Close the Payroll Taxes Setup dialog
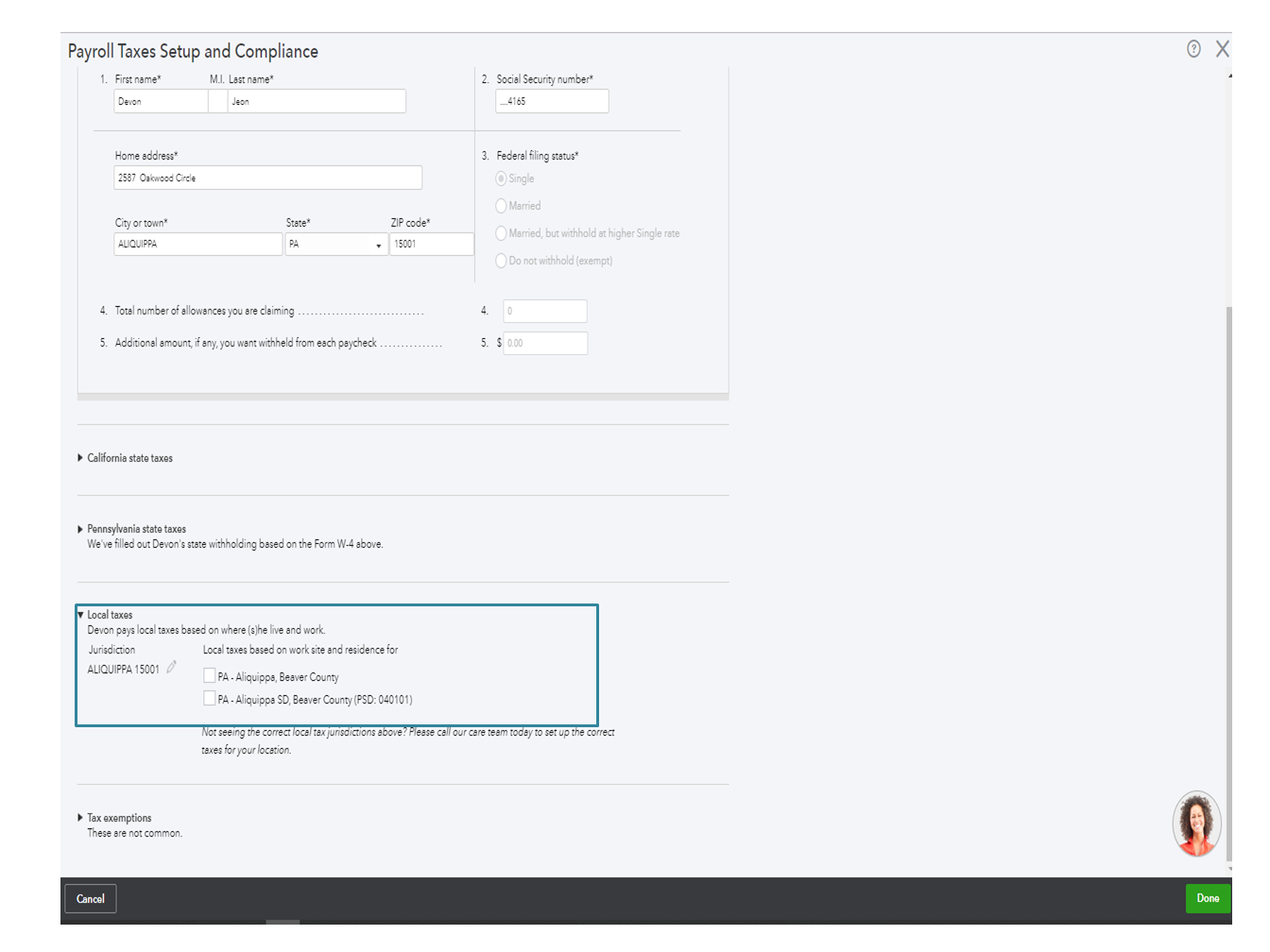Screen dimensions: 1270x952 click(x=1223, y=49)
